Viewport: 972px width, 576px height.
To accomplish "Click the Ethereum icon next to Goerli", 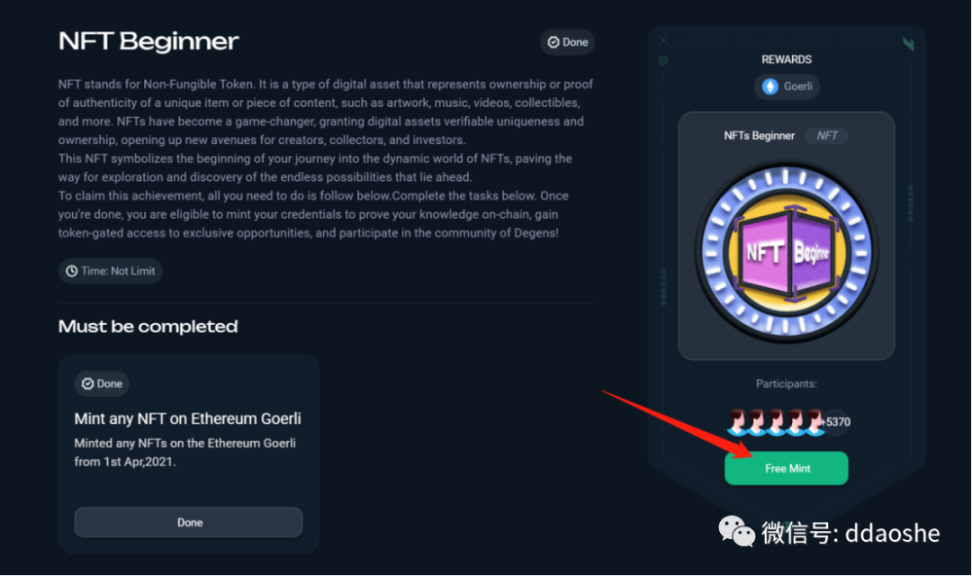I will (x=770, y=86).
